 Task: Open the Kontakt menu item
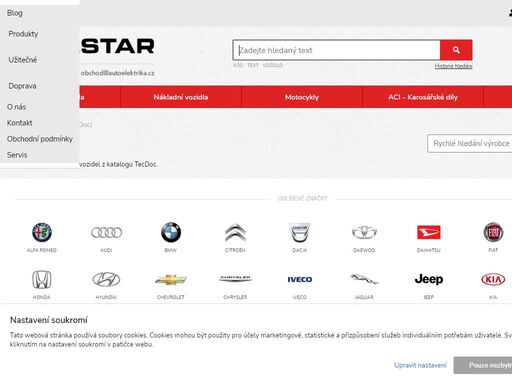coord(20,123)
